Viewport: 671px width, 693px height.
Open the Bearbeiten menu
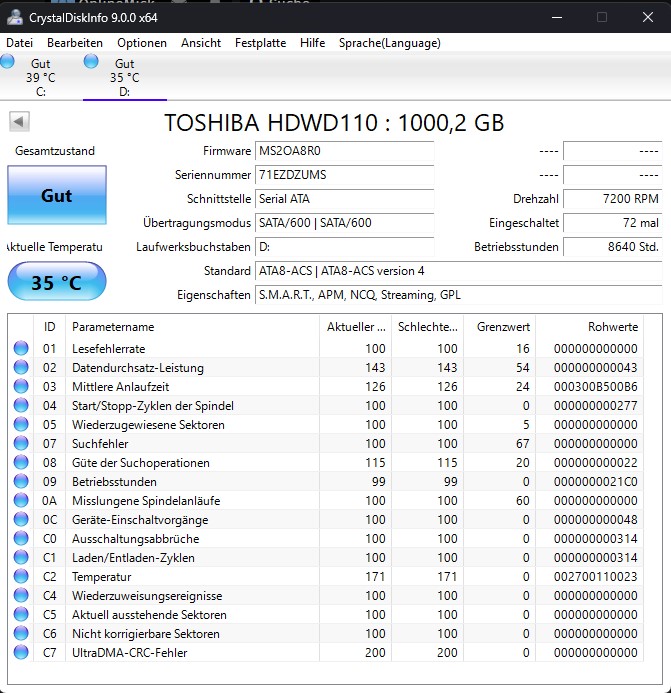[75, 43]
